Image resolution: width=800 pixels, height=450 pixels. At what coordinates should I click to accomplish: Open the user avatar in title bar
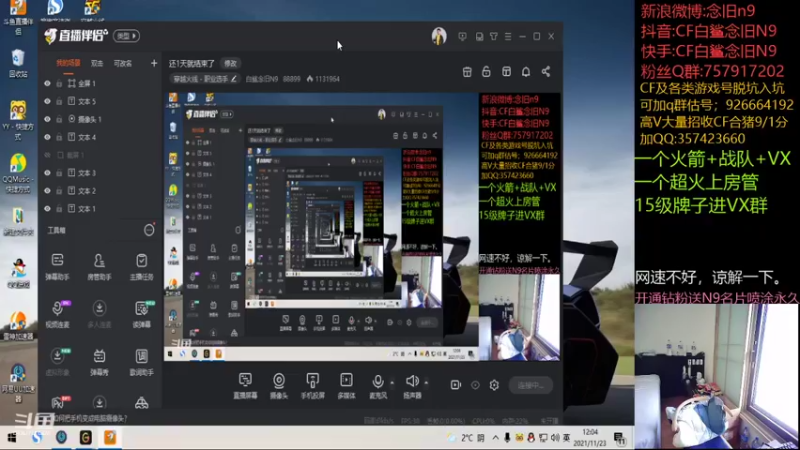(439, 36)
